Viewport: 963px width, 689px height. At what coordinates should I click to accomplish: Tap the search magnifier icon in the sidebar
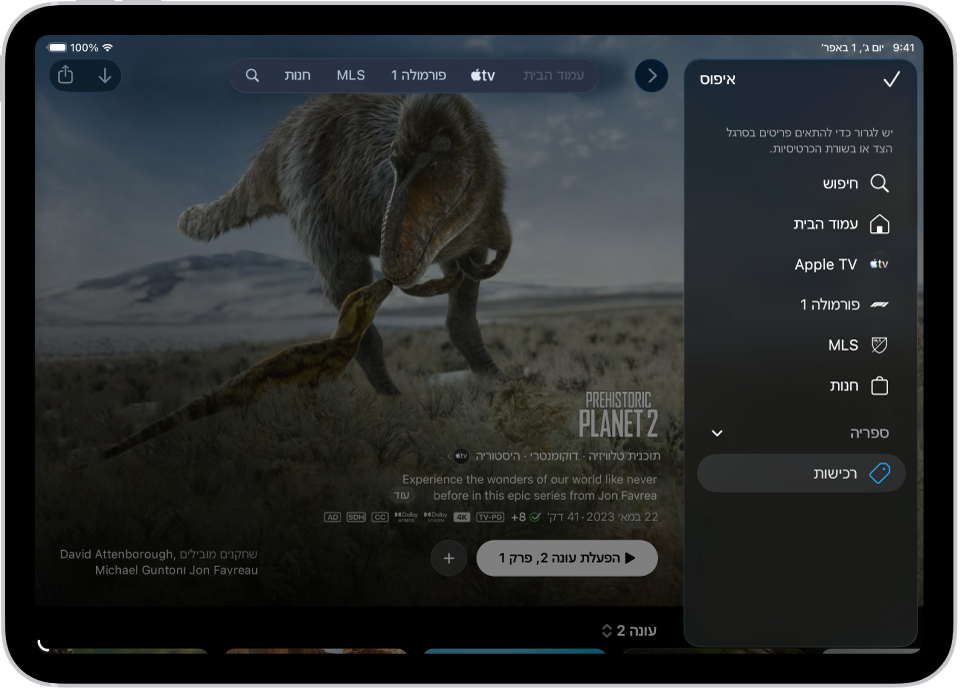(879, 183)
